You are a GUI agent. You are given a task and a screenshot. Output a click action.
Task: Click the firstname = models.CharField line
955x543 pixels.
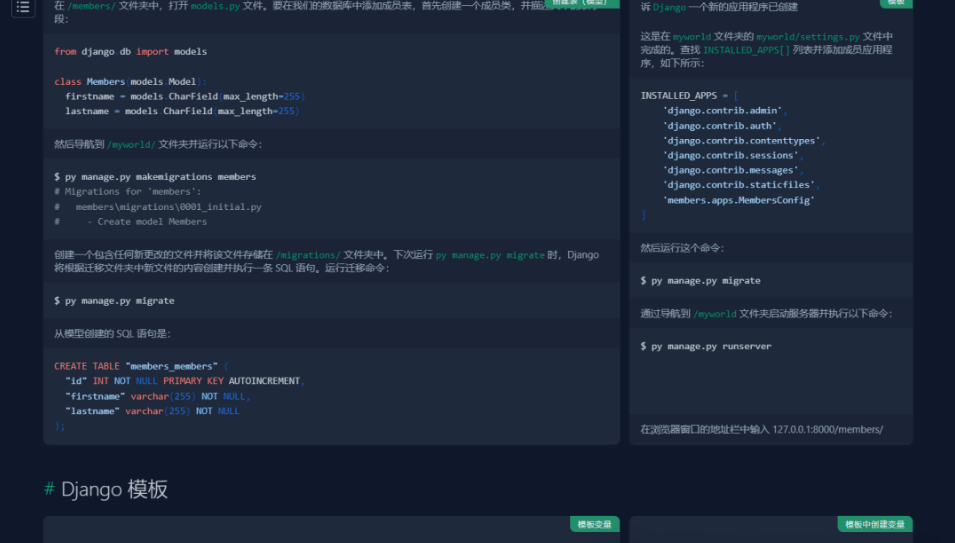(x=185, y=96)
